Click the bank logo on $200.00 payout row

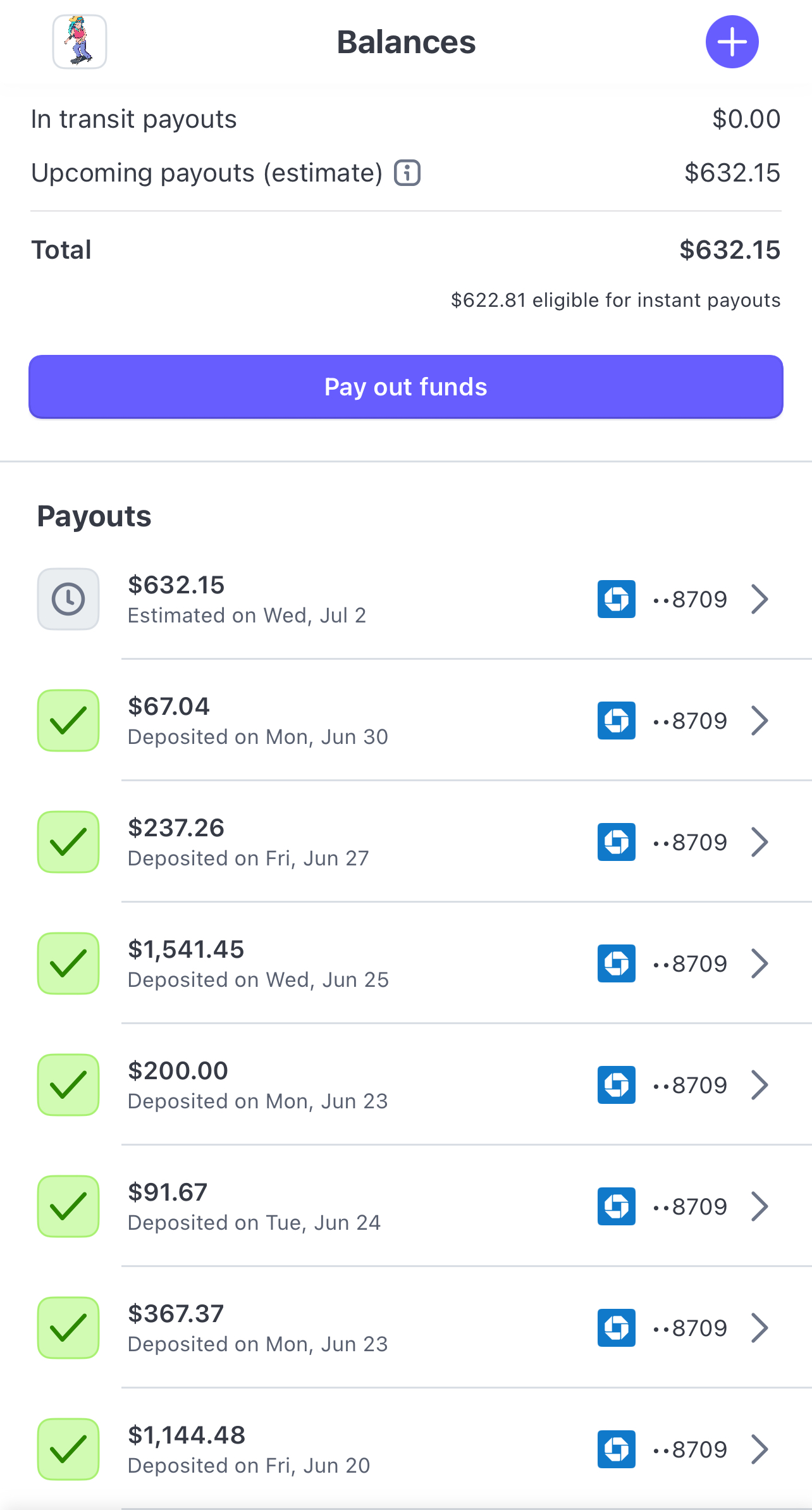click(616, 1085)
